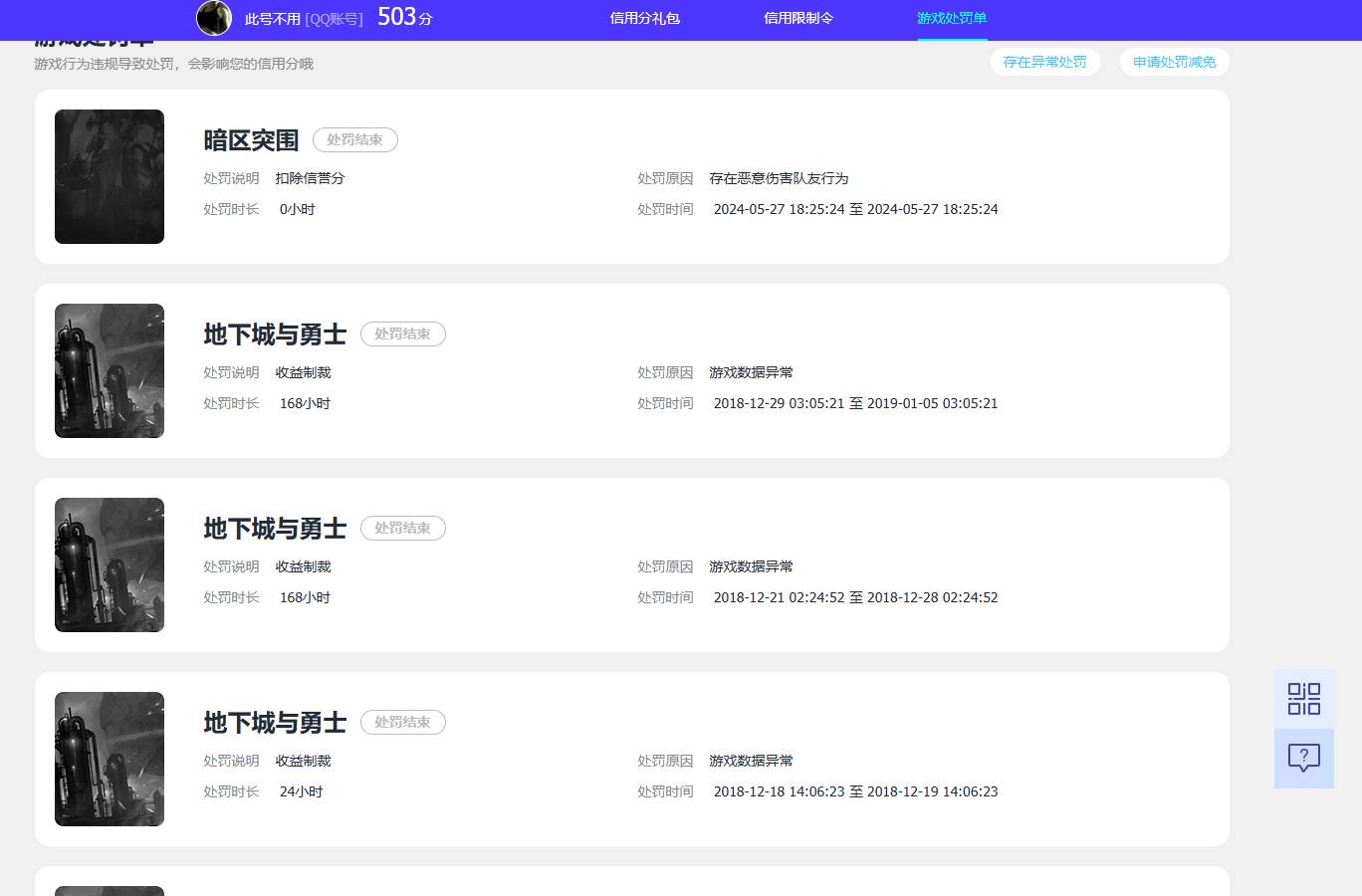Switch to the 信用限制令 tab

pos(797,18)
